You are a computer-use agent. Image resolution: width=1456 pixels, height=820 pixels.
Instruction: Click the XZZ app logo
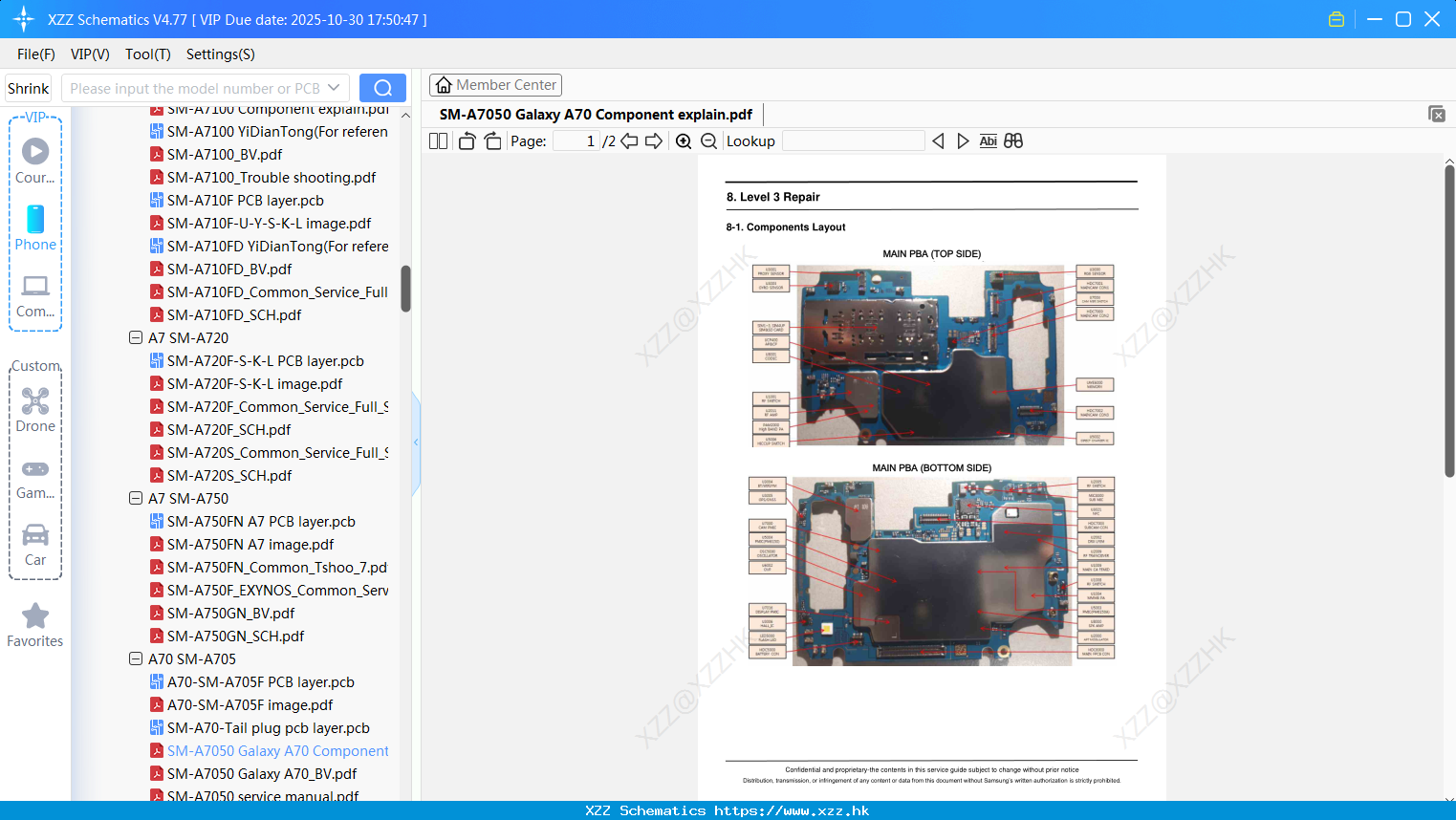click(x=24, y=19)
